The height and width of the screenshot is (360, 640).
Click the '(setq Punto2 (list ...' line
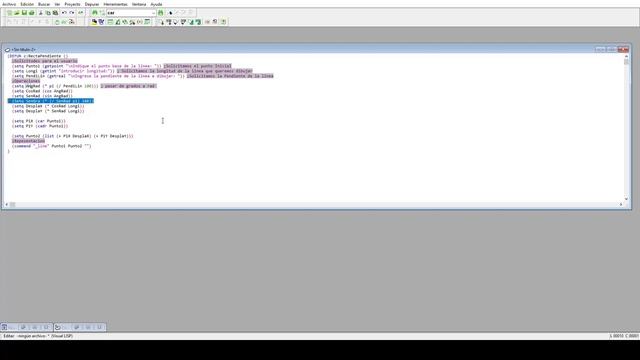click(73, 136)
